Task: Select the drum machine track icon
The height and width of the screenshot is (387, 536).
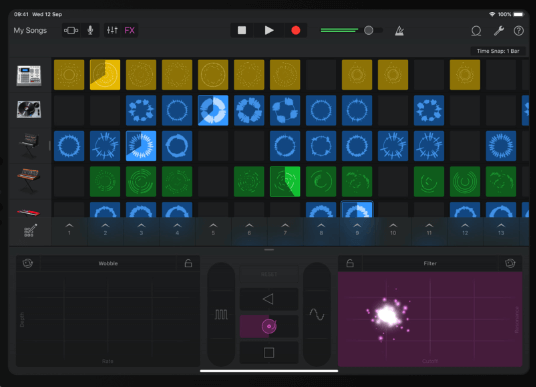Action: pyautogui.click(x=29, y=75)
